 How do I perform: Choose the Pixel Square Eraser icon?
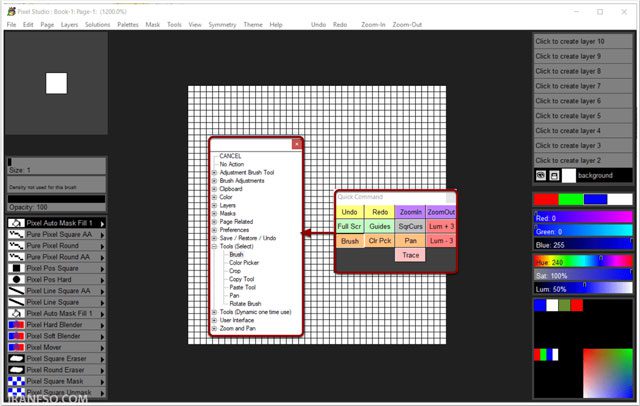[16, 359]
